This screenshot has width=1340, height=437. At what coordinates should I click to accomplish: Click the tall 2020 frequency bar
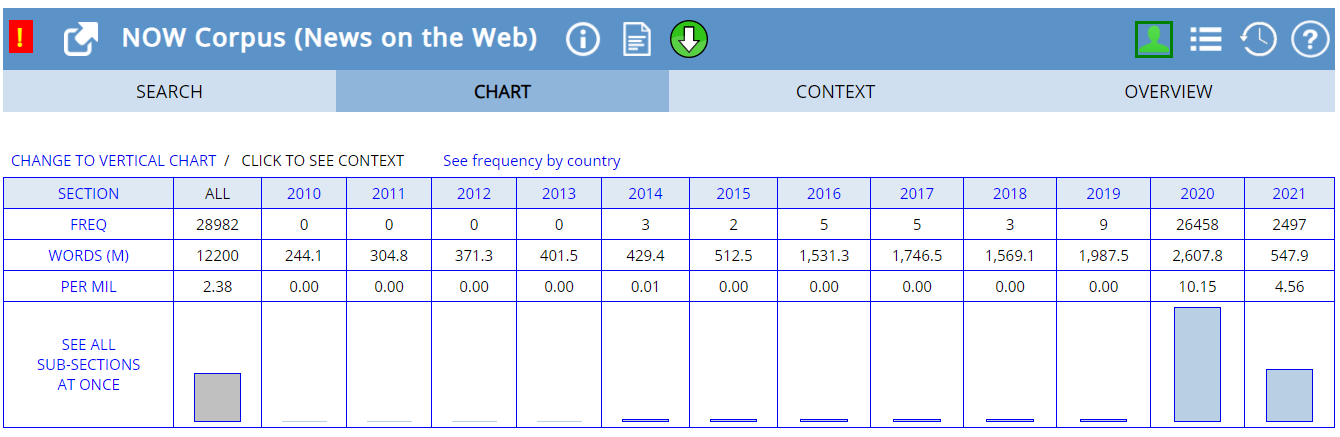(1197, 364)
